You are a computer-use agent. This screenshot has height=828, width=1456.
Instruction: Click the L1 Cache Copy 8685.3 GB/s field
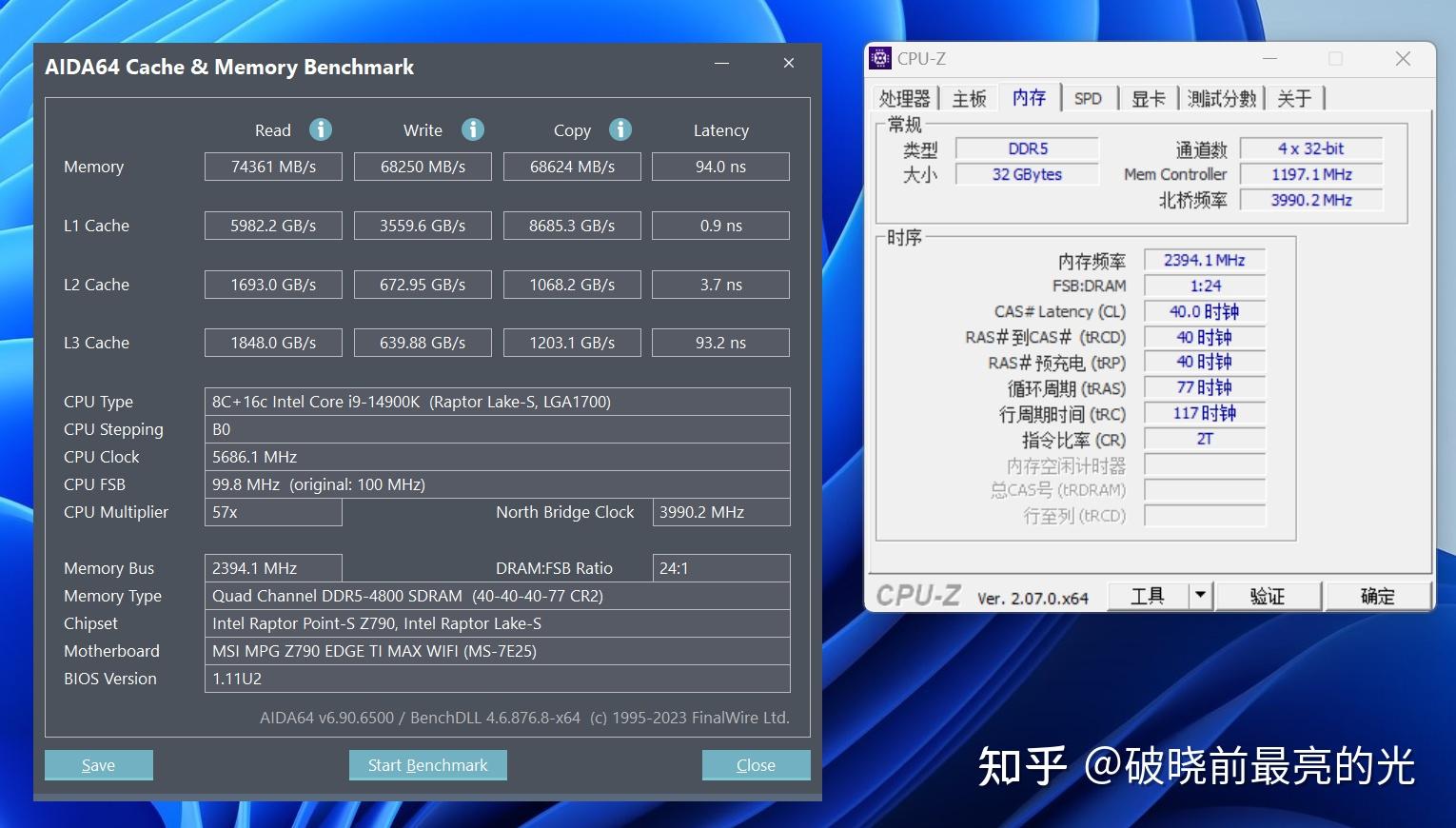click(572, 226)
